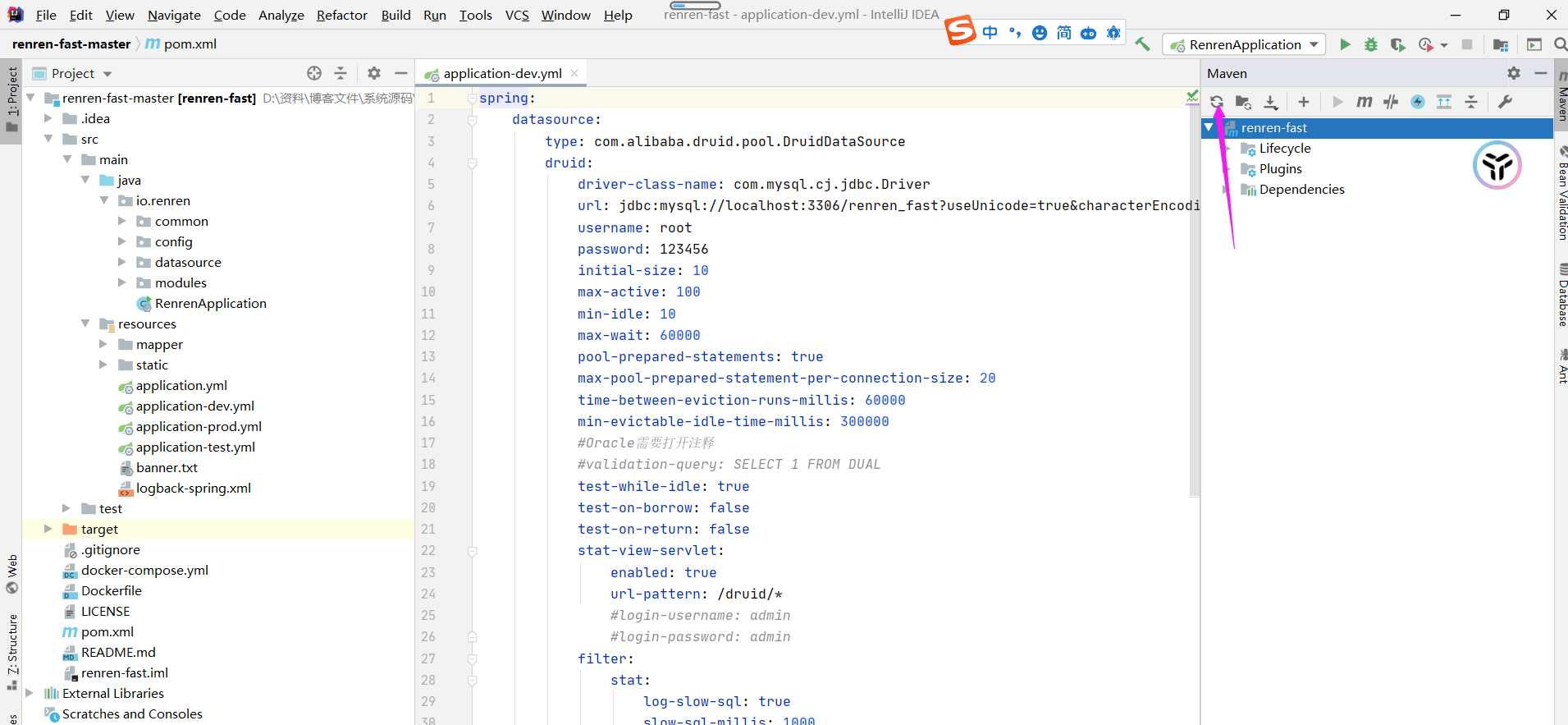This screenshot has width=1568, height=725.
Task: Expand the .idea folder
Action: pyautogui.click(x=48, y=118)
